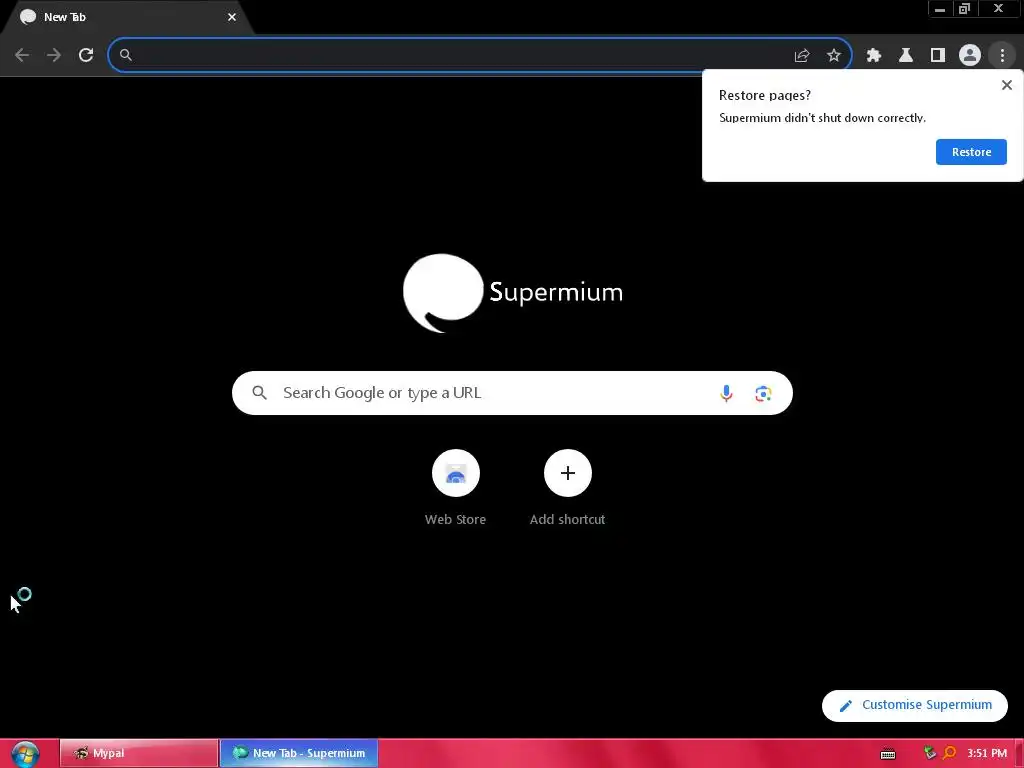Open the experiments flask icon
The width and height of the screenshot is (1024, 768).
coord(906,56)
